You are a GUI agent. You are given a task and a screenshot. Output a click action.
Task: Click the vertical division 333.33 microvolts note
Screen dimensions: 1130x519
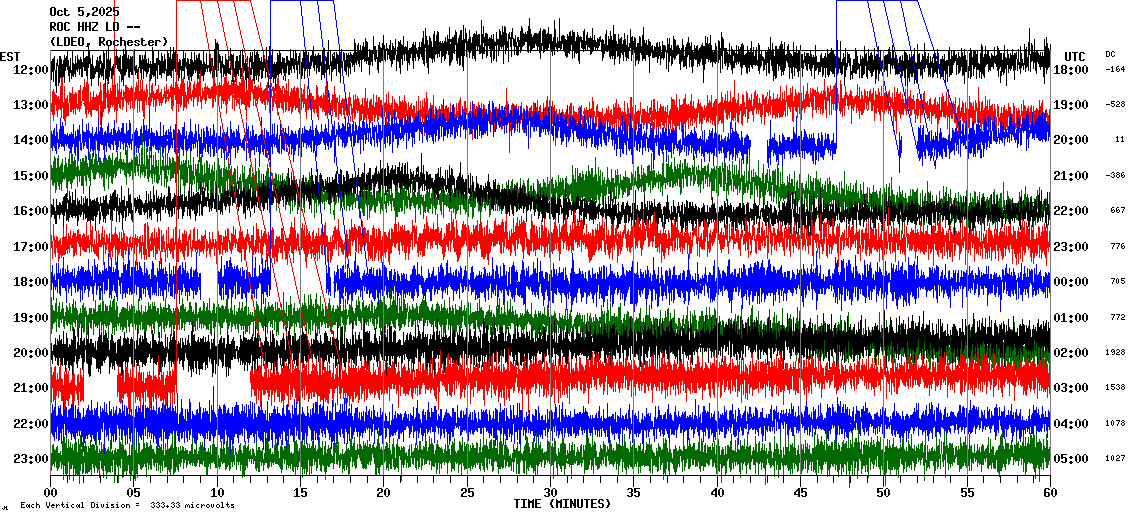point(127,505)
